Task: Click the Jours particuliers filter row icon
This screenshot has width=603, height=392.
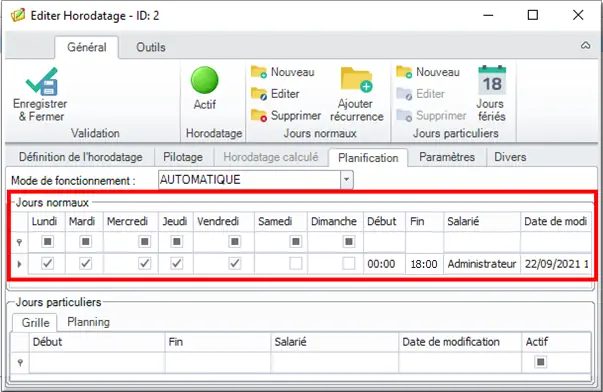Action: pyautogui.click(x=20, y=362)
